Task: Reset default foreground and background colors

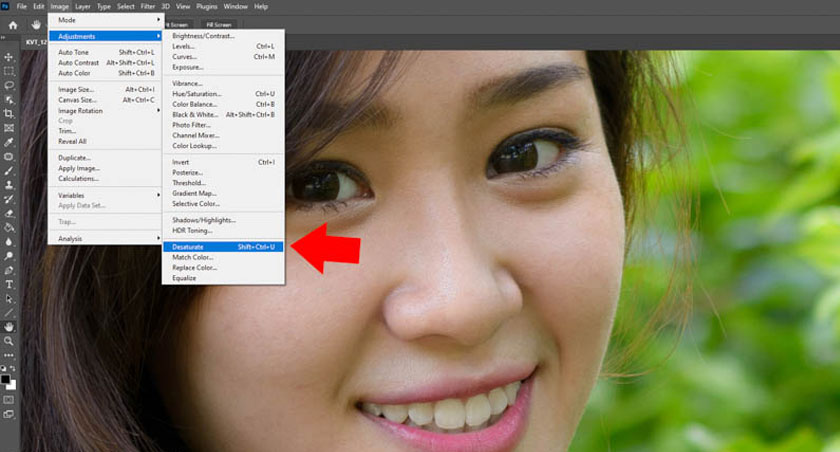Action: (x=4, y=368)
